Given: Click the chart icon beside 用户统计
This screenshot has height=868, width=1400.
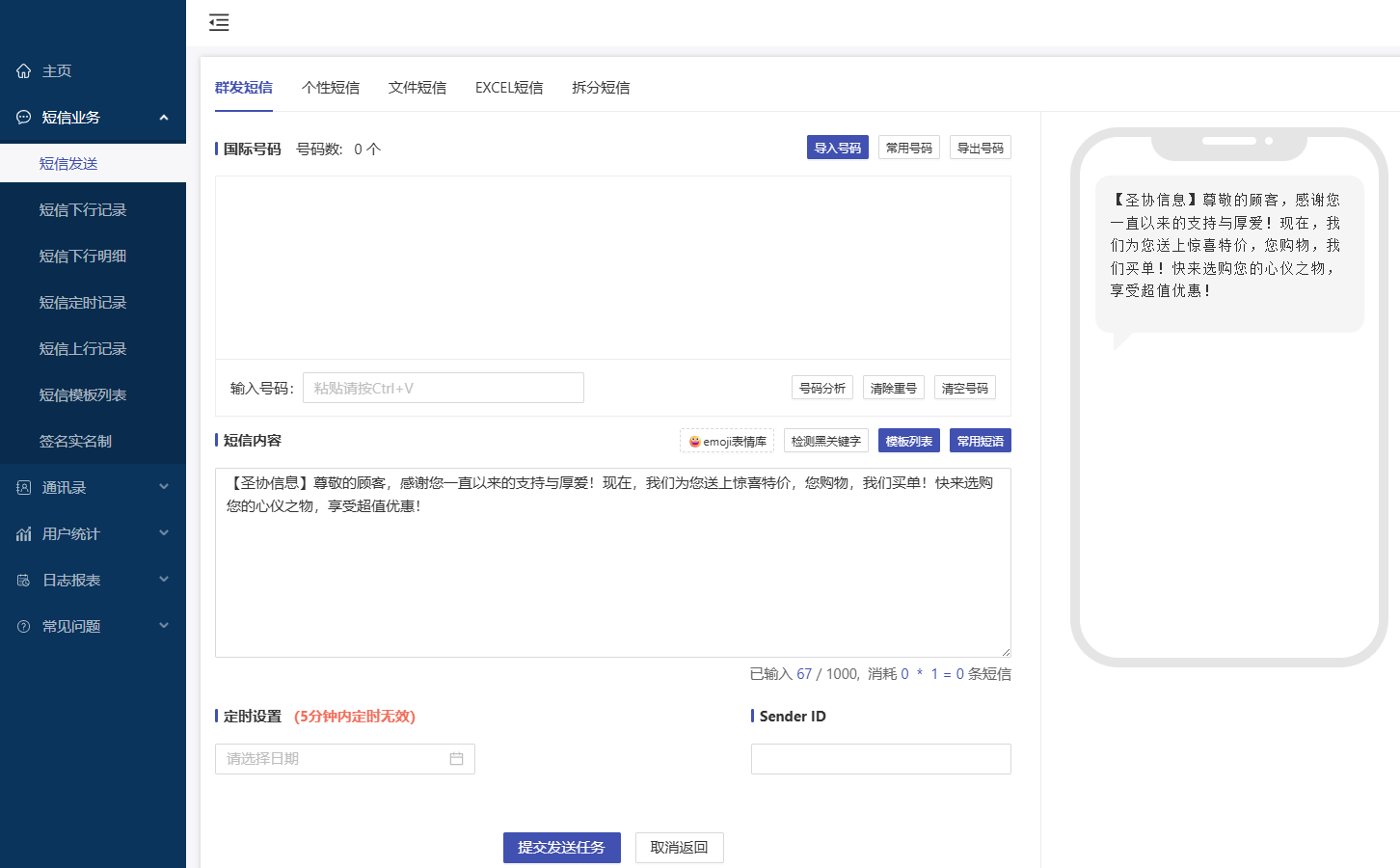Looking at the screenshot, I should pyautogui.click(x=24, y=534).
